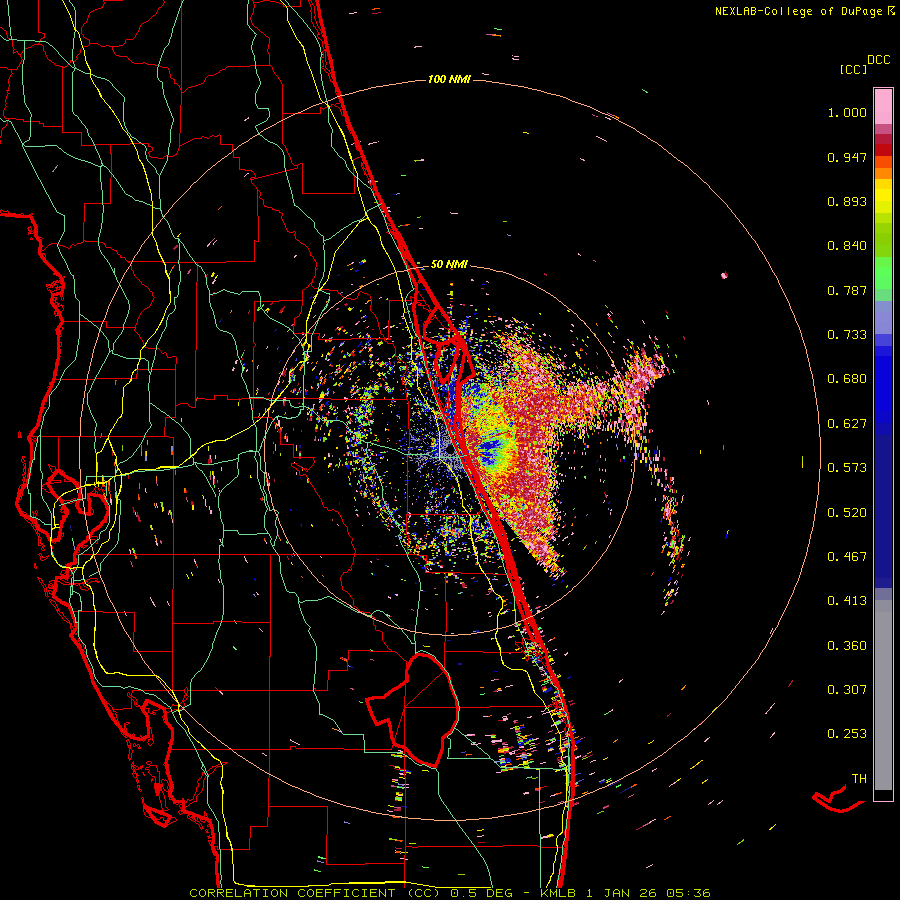Image resolution: width=900 pixels, height=900 pixels.
Task: Click the 0.573 color scale value
Action: 847,468
